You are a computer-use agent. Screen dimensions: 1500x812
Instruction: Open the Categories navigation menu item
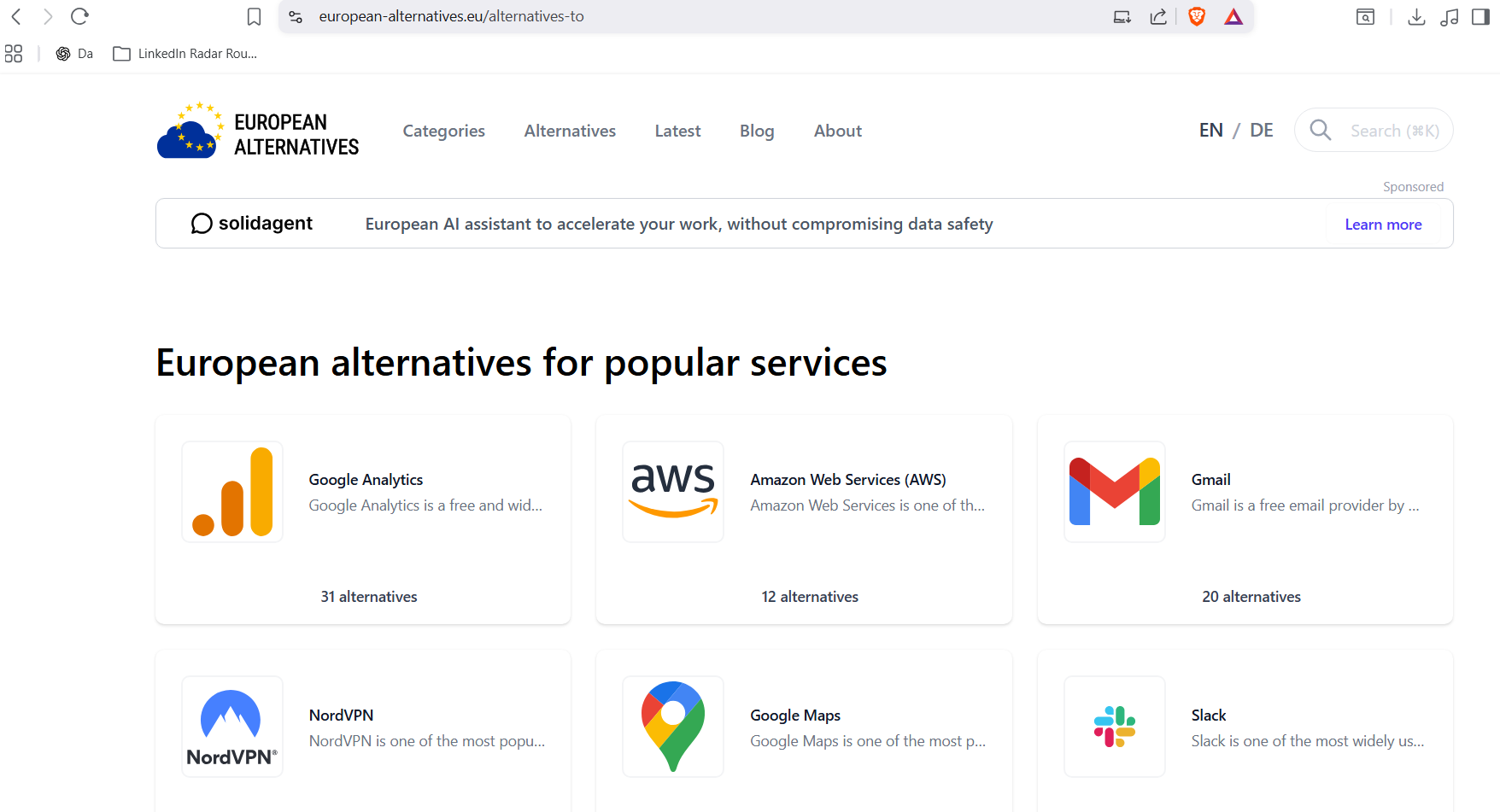[443, 131]
